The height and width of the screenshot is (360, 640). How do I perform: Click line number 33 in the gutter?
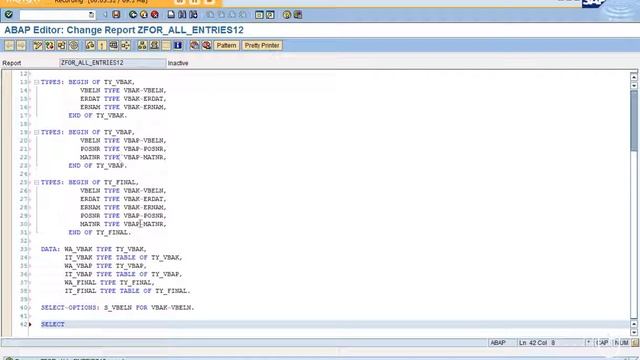click(23, 249)
